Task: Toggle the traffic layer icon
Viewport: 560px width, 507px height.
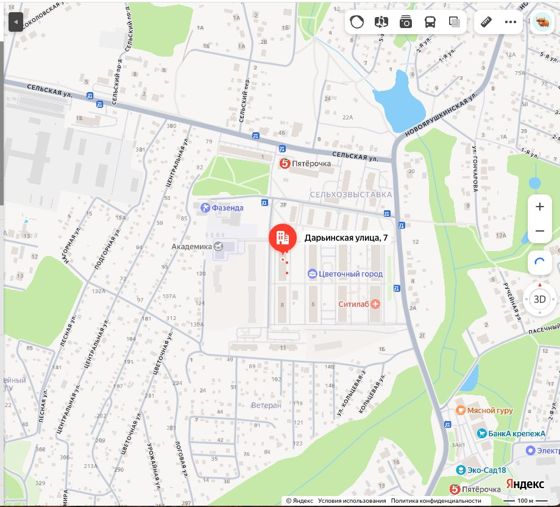Action: 357,22
